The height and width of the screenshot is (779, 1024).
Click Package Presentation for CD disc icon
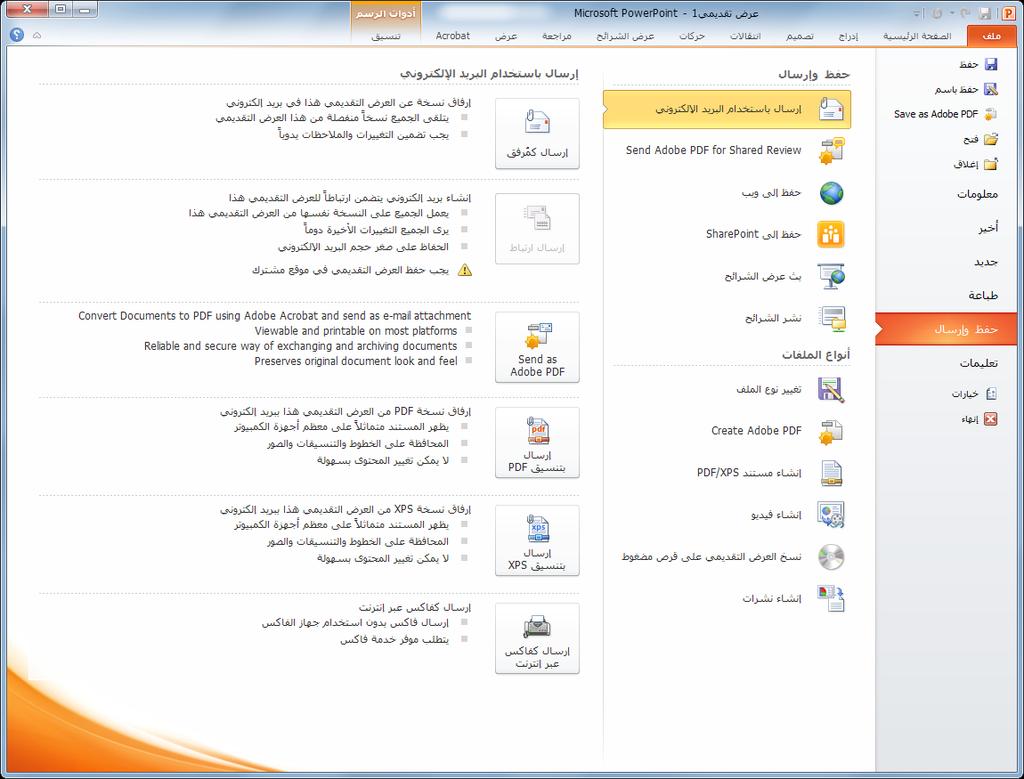point(831,556)
